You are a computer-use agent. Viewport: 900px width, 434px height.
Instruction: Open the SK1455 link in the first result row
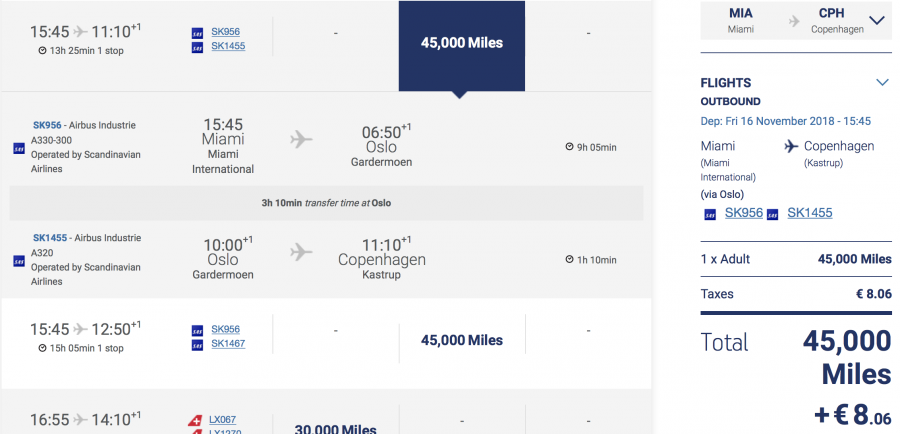[228, 46]
